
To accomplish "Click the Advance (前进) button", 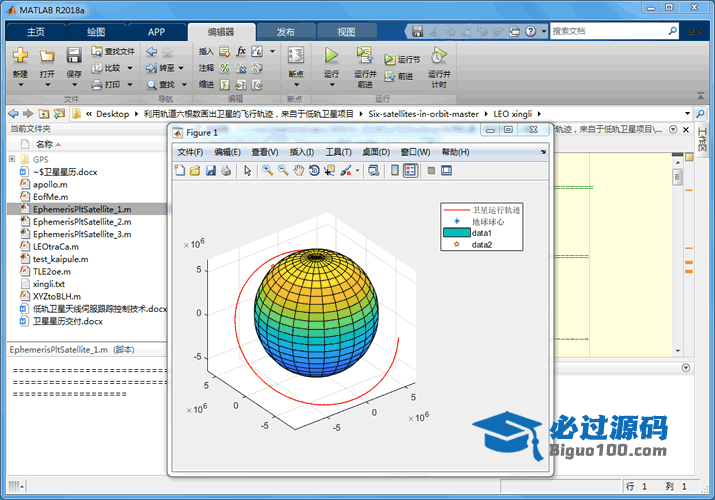I will pos(399,76).
